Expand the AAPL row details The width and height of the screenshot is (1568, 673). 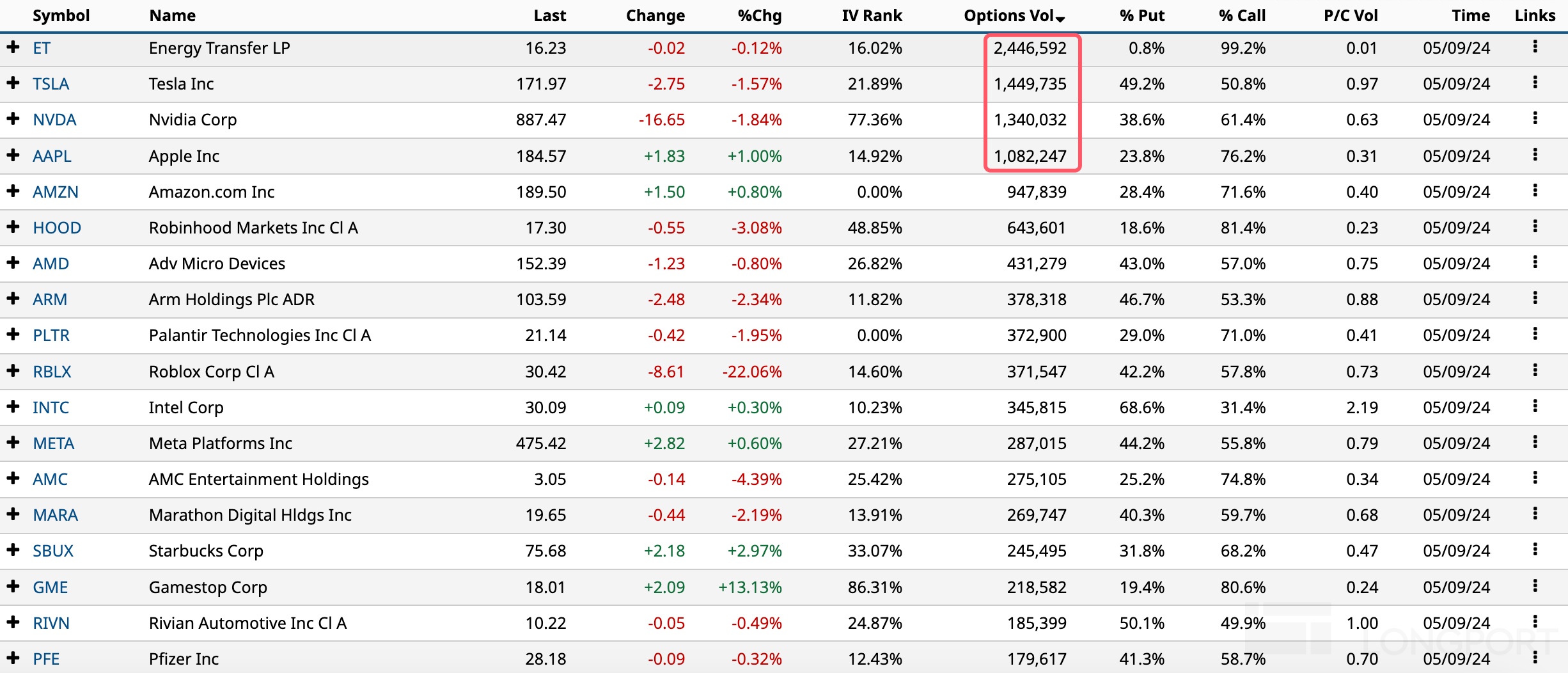tap(13, 155)
